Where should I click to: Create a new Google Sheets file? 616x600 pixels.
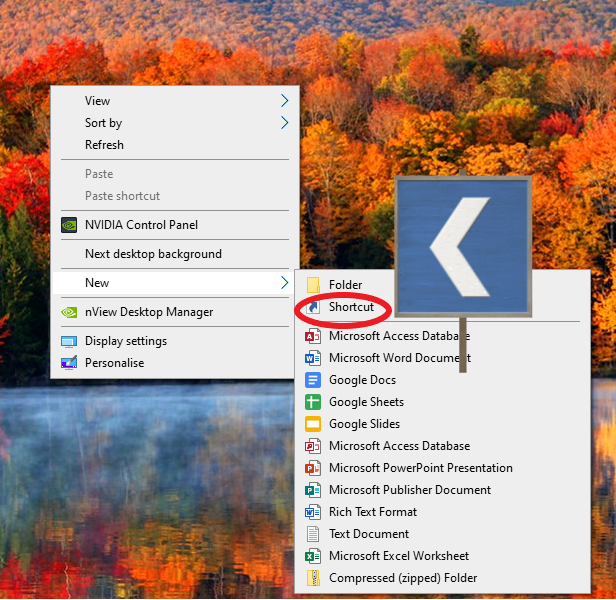[442, 402]
